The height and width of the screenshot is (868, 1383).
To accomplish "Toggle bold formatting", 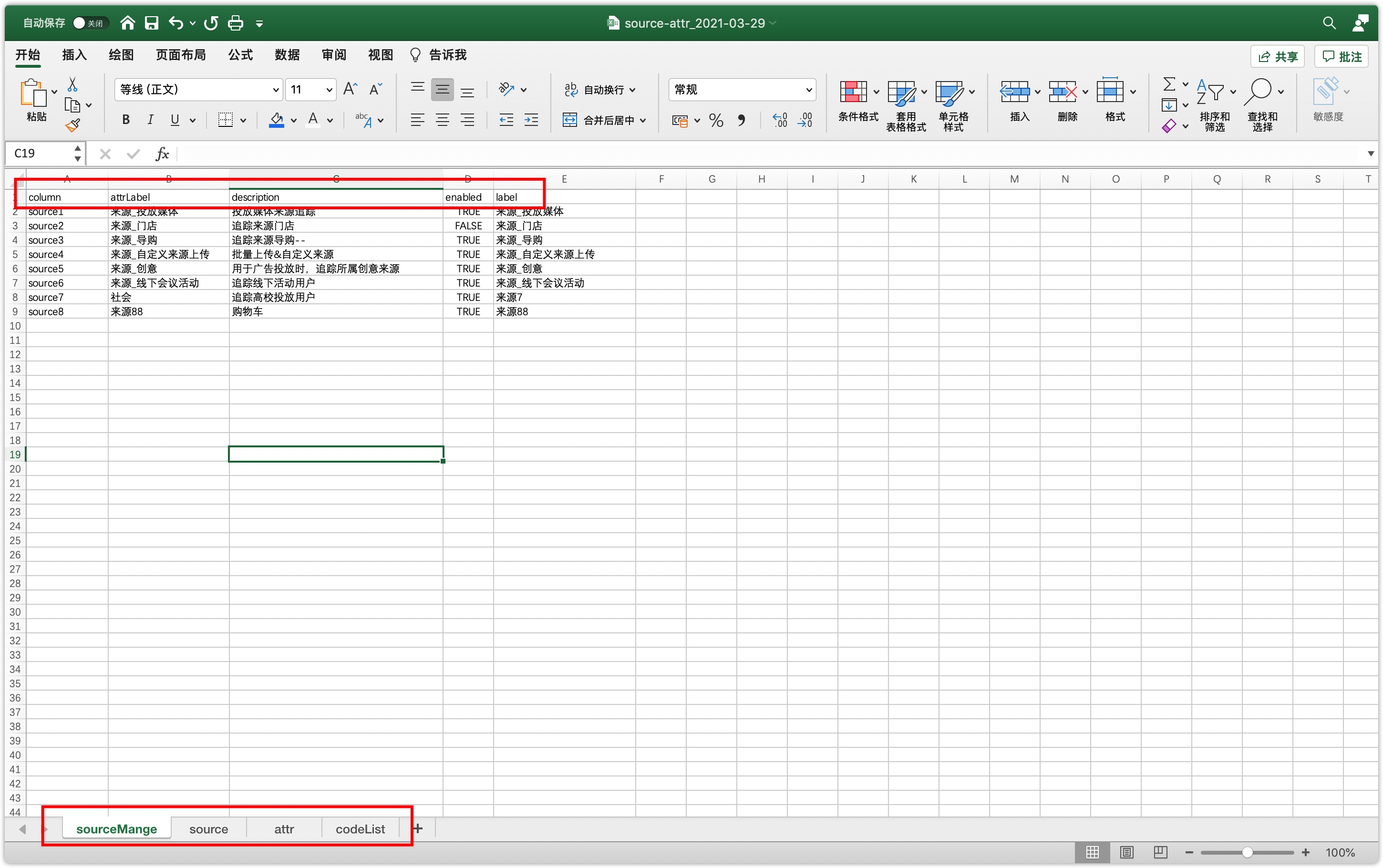I will coord(126,120).
